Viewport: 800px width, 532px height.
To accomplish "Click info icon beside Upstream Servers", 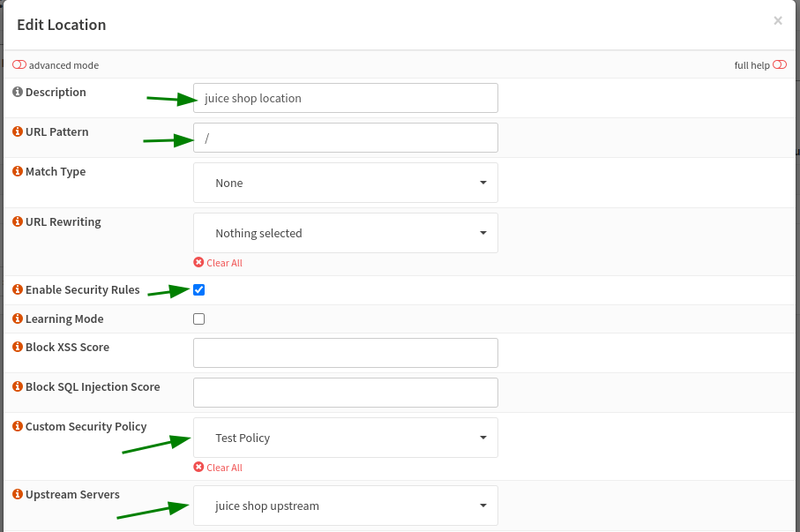I will click(17, 495).
